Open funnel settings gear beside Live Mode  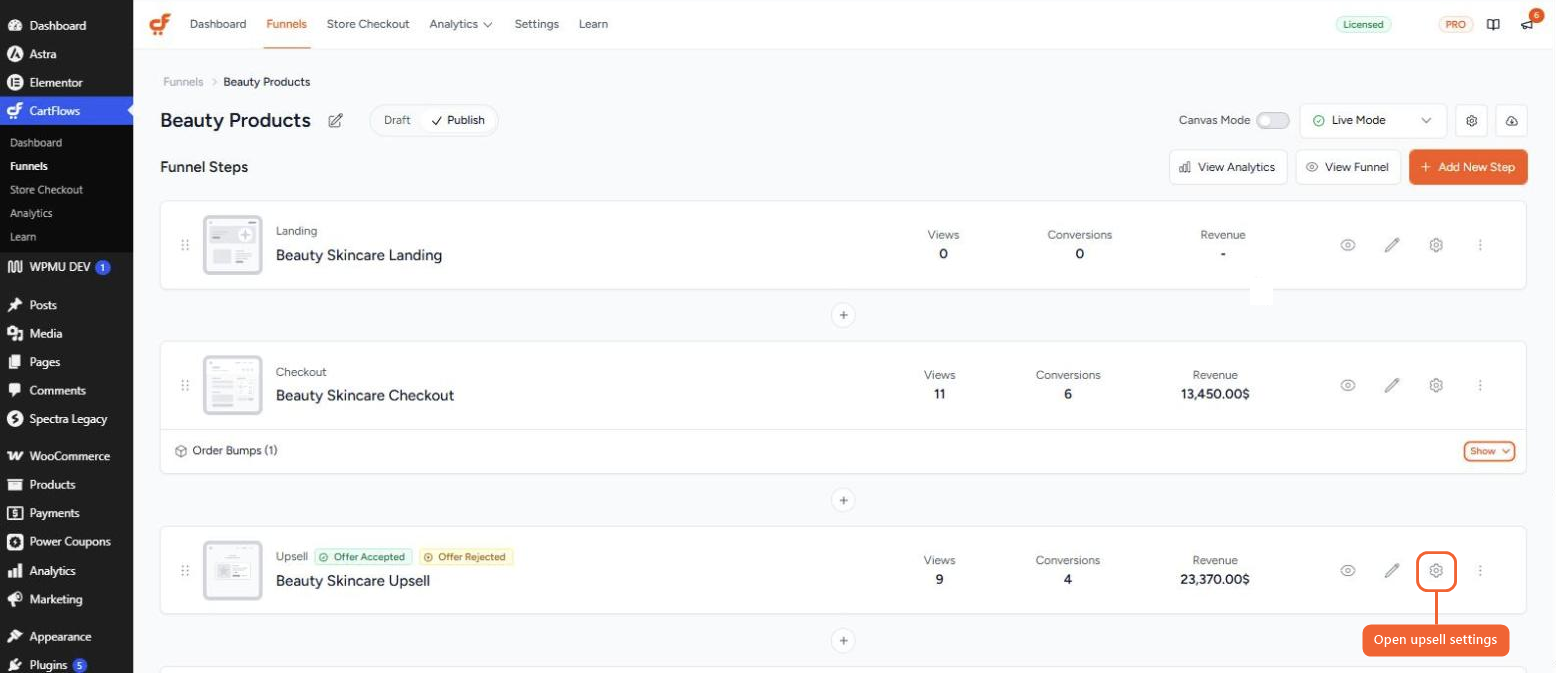coord(1472,120)
